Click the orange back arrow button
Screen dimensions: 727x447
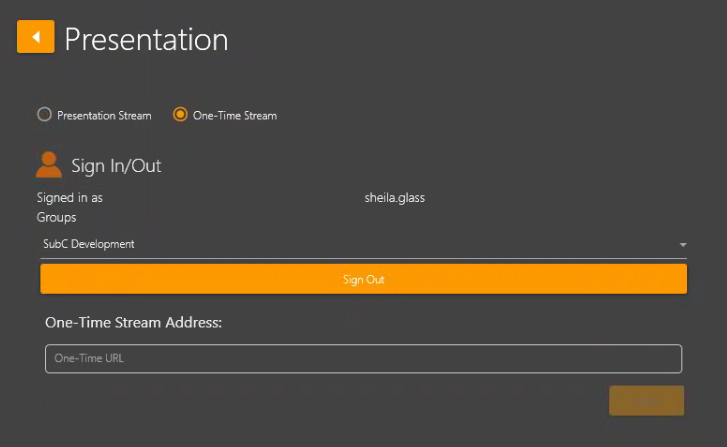[x=35, y=37]
